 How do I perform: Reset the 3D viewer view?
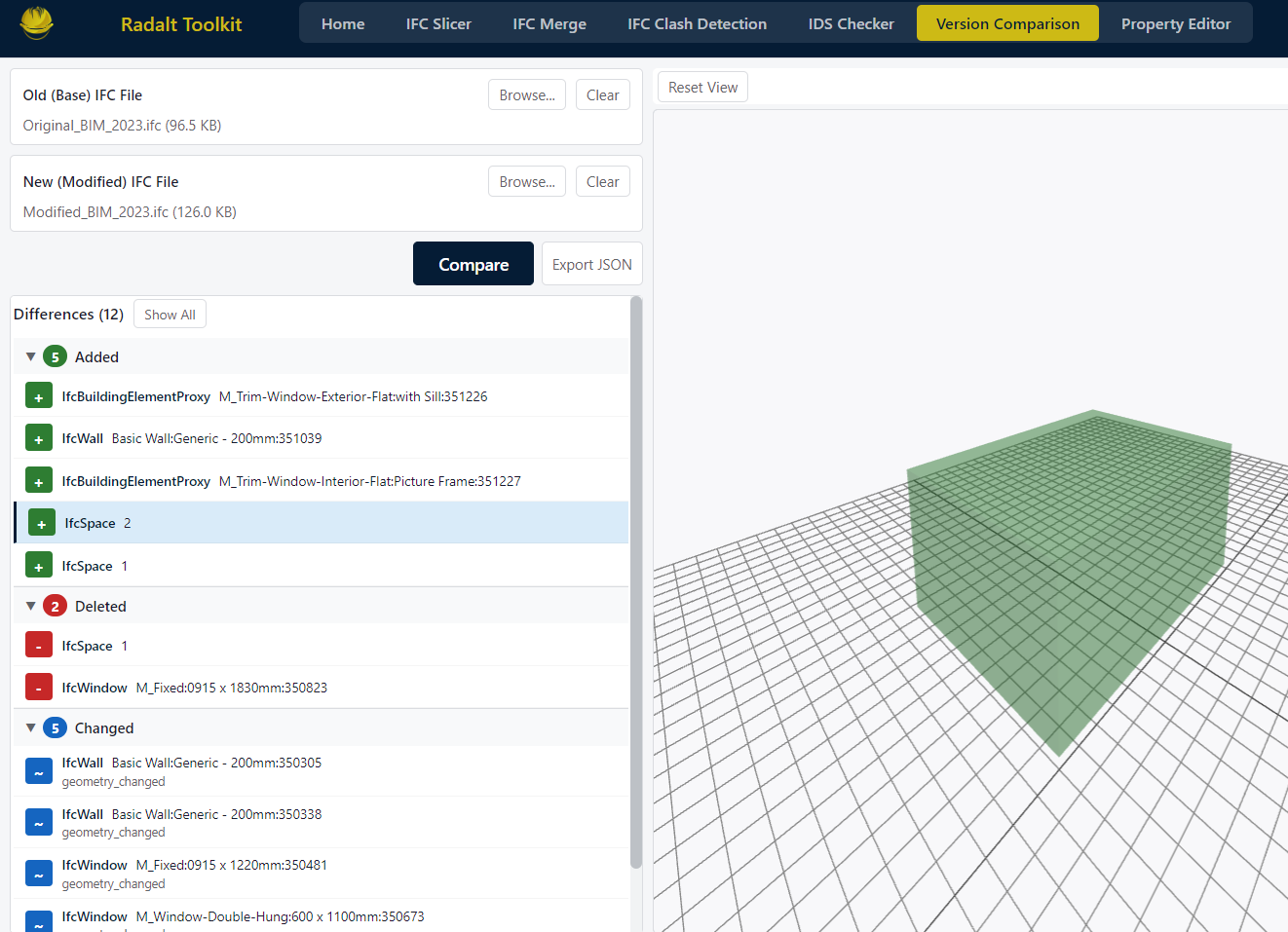click(702, 88)
